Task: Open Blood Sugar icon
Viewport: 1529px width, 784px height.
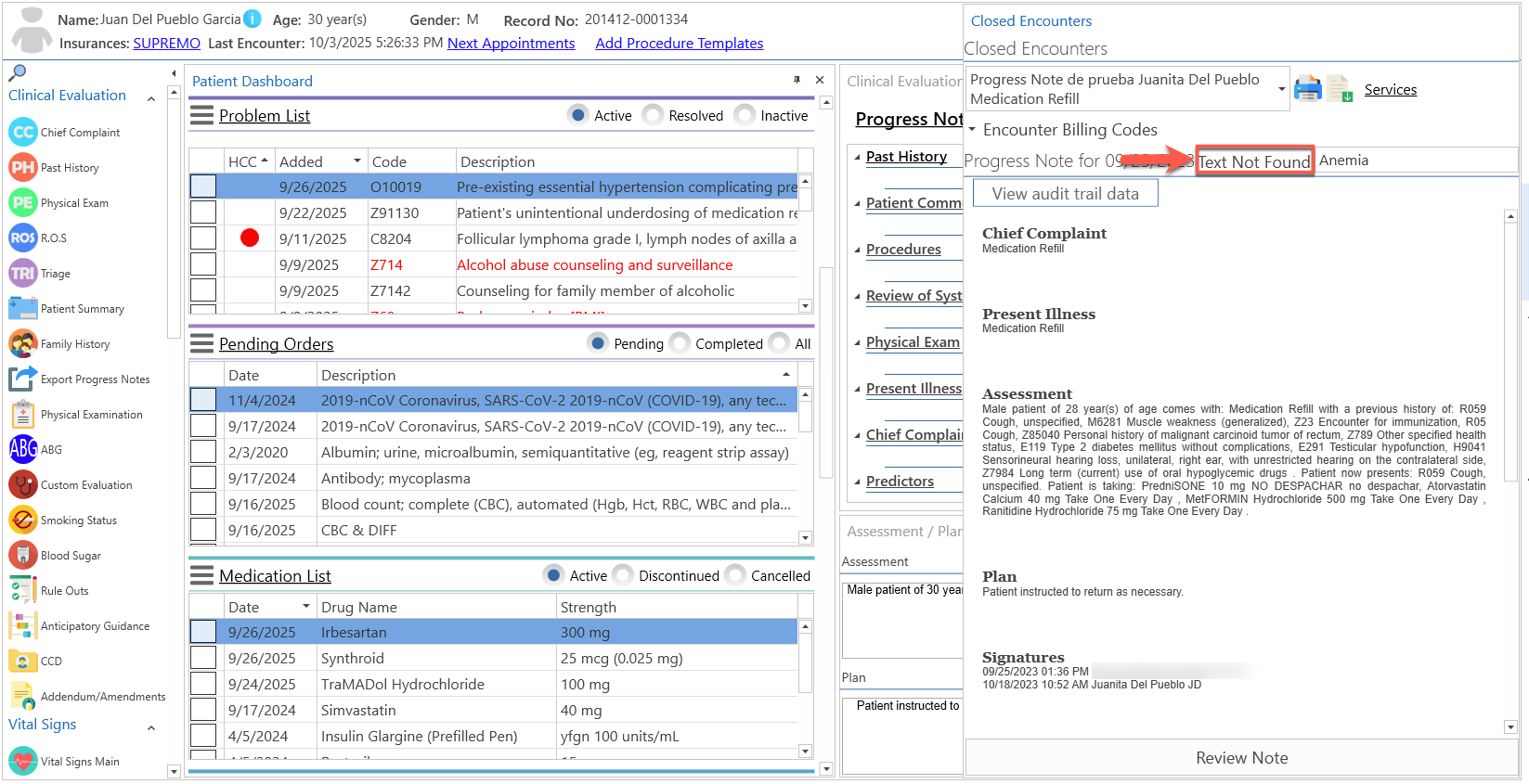Action: point(22,556)
